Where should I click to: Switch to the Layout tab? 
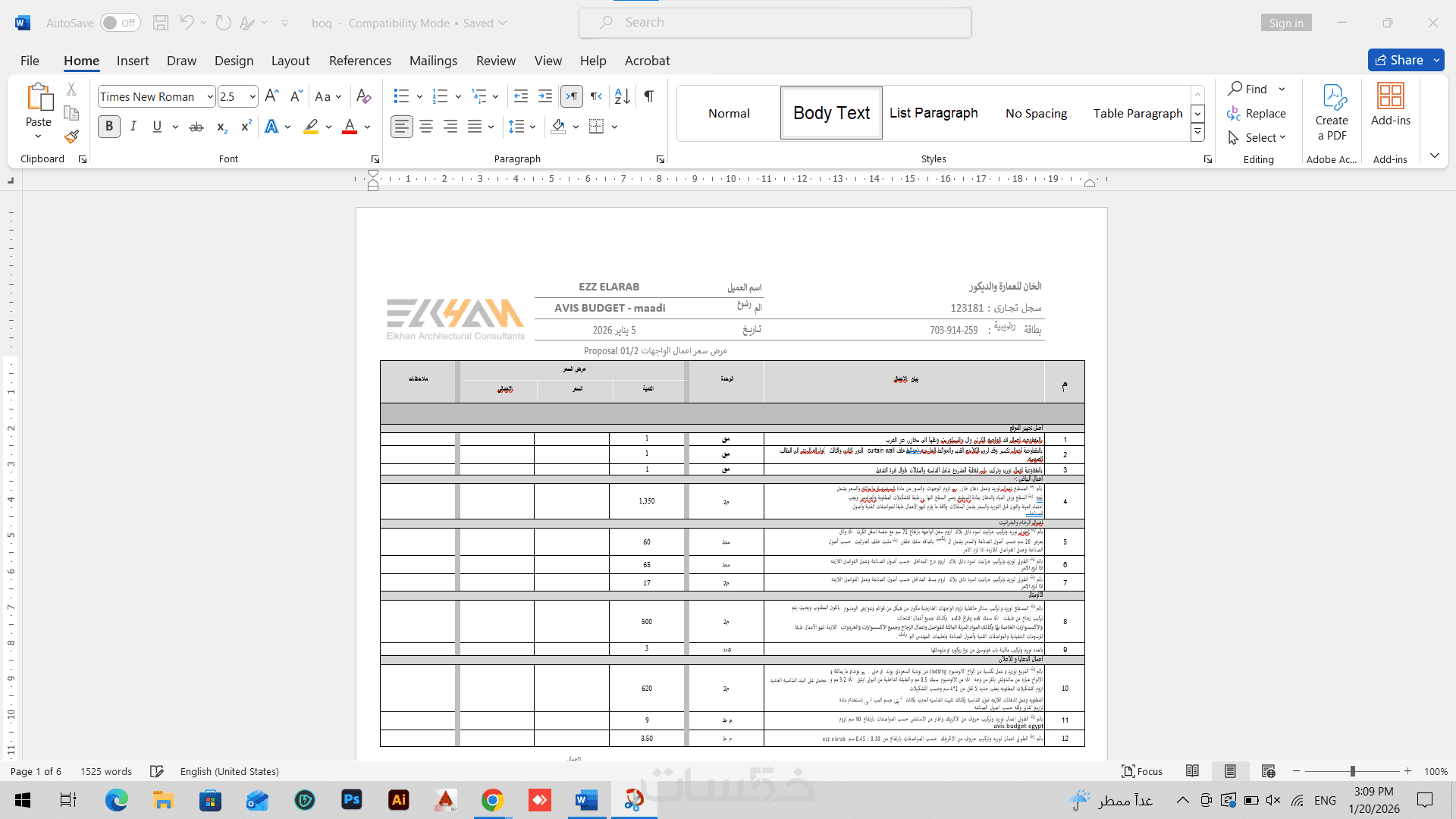point(290,61)
